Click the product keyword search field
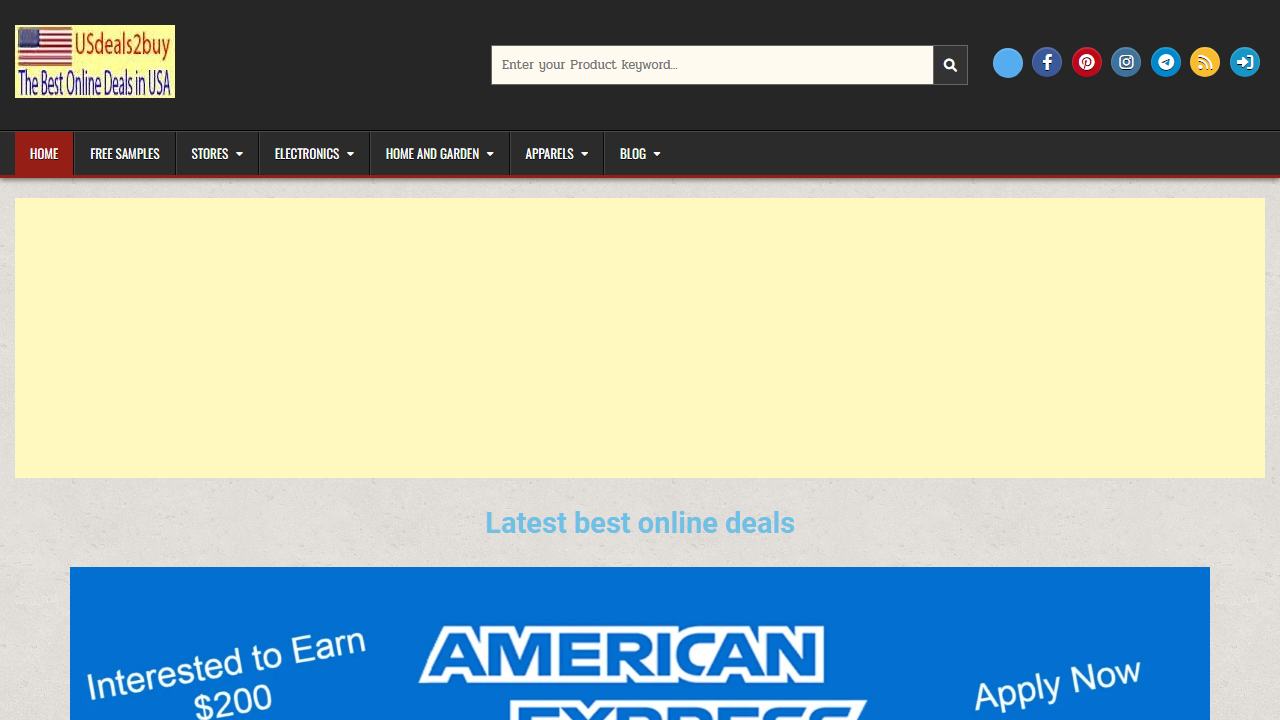Viewport: 1280px width, 720px height. (712, 64)
